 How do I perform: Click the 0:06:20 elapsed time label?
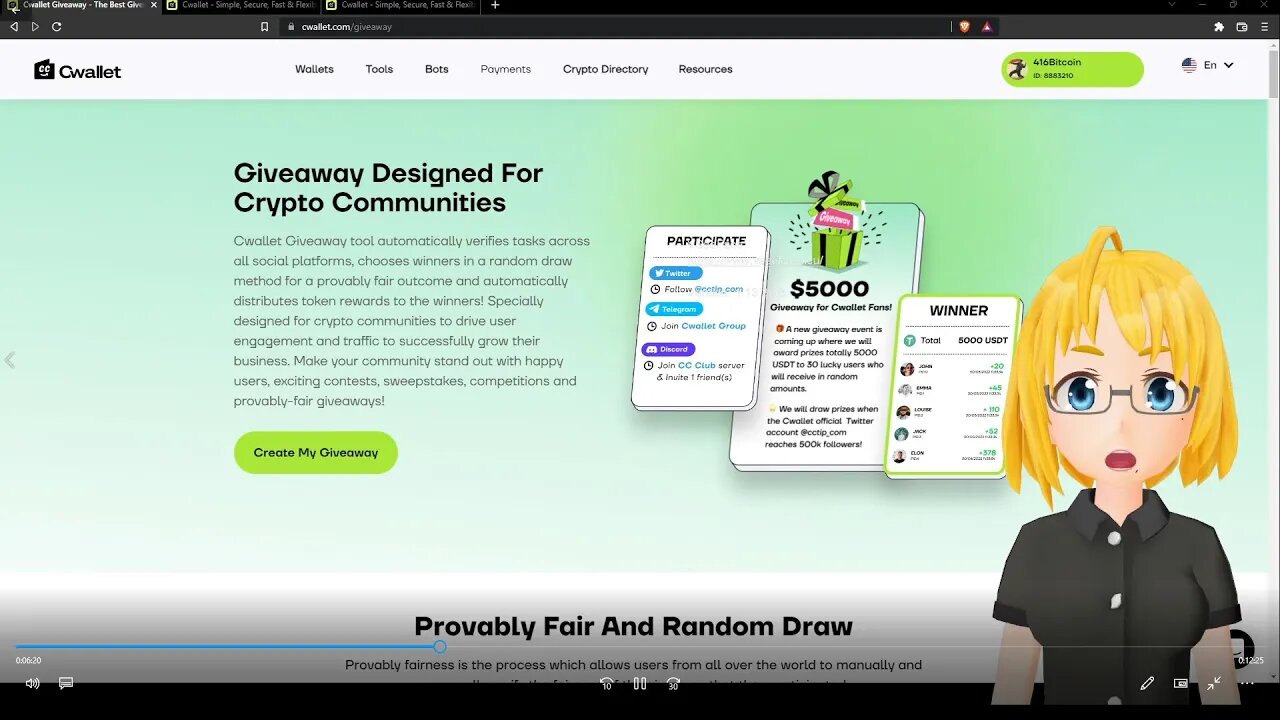(29, 660)
